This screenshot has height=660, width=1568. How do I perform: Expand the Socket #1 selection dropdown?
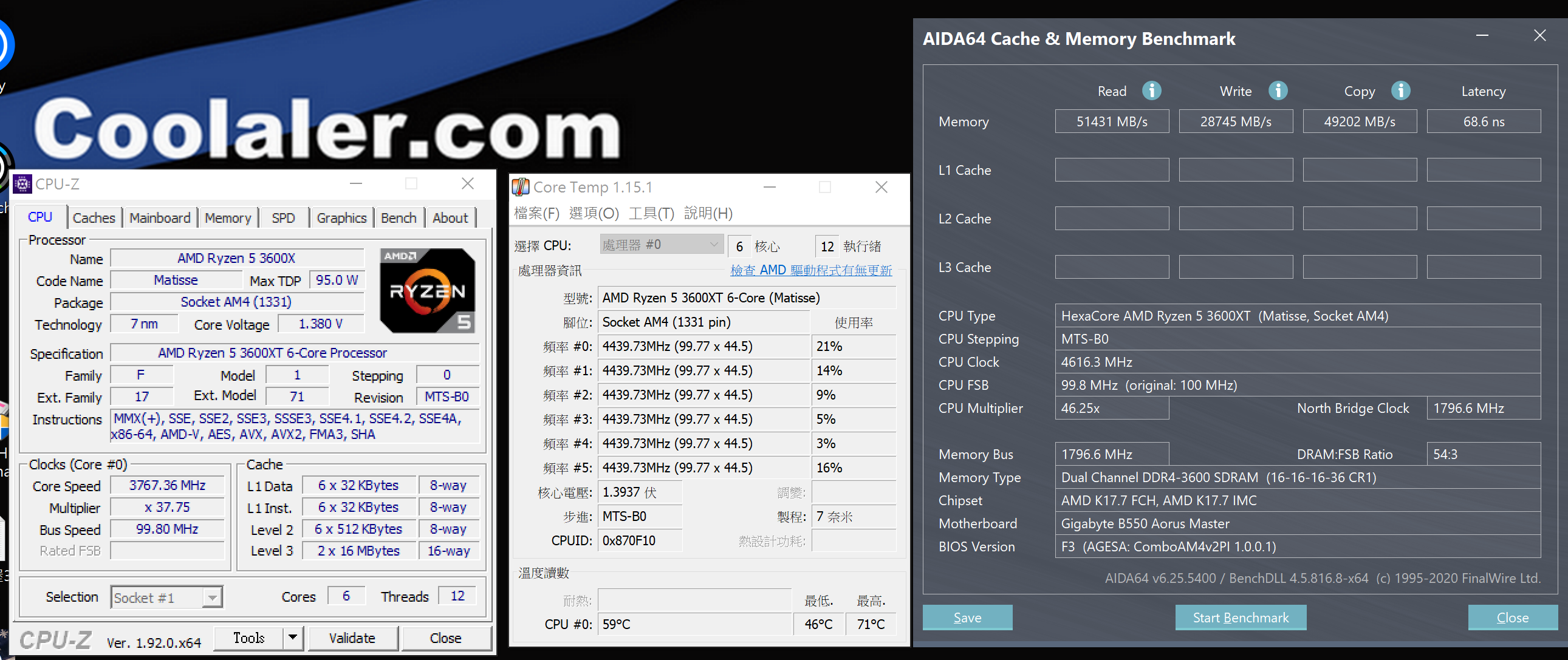pyautogui.click(x=212, y=597)
